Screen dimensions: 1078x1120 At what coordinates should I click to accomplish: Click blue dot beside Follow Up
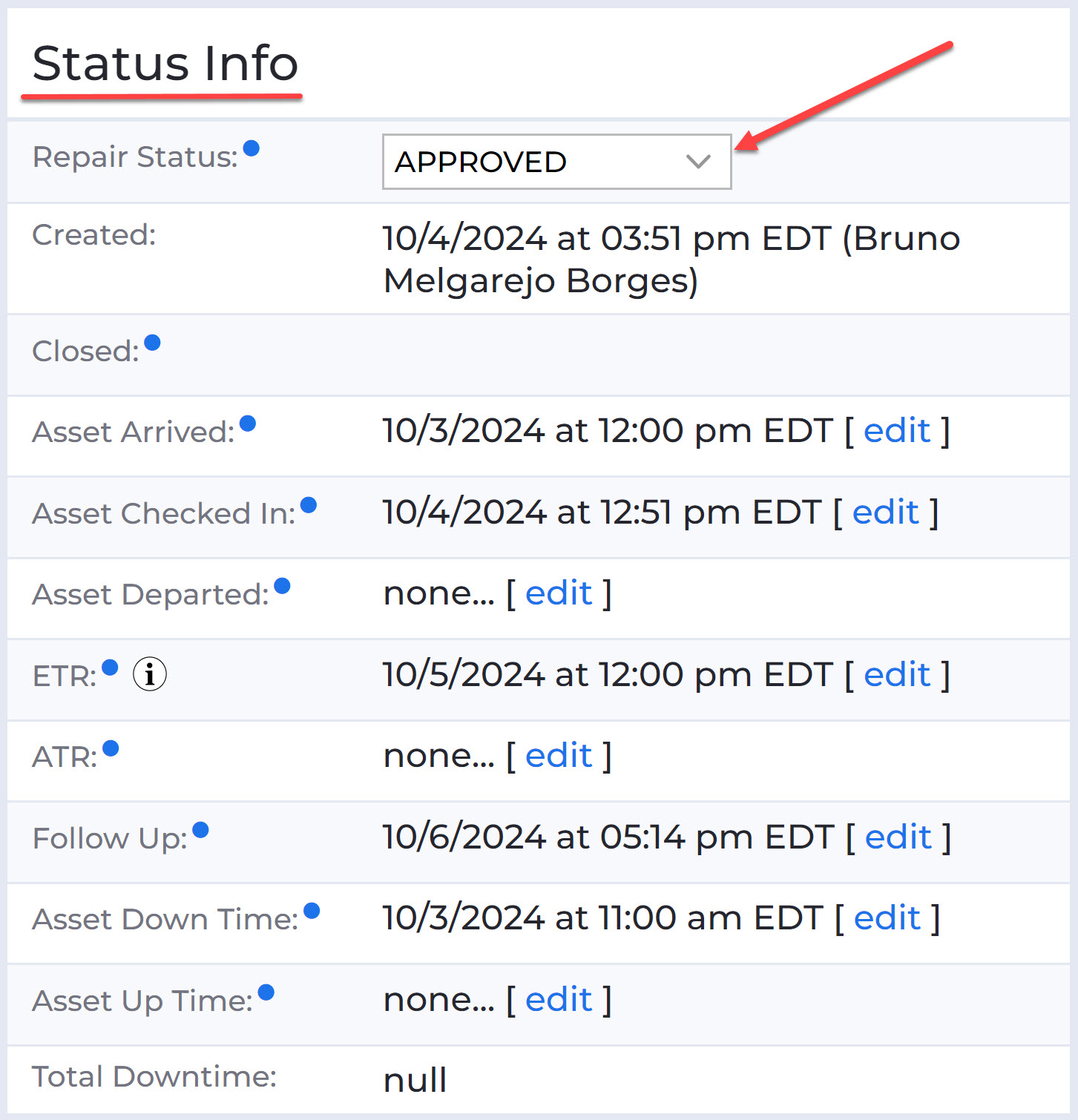pos(200,829)
